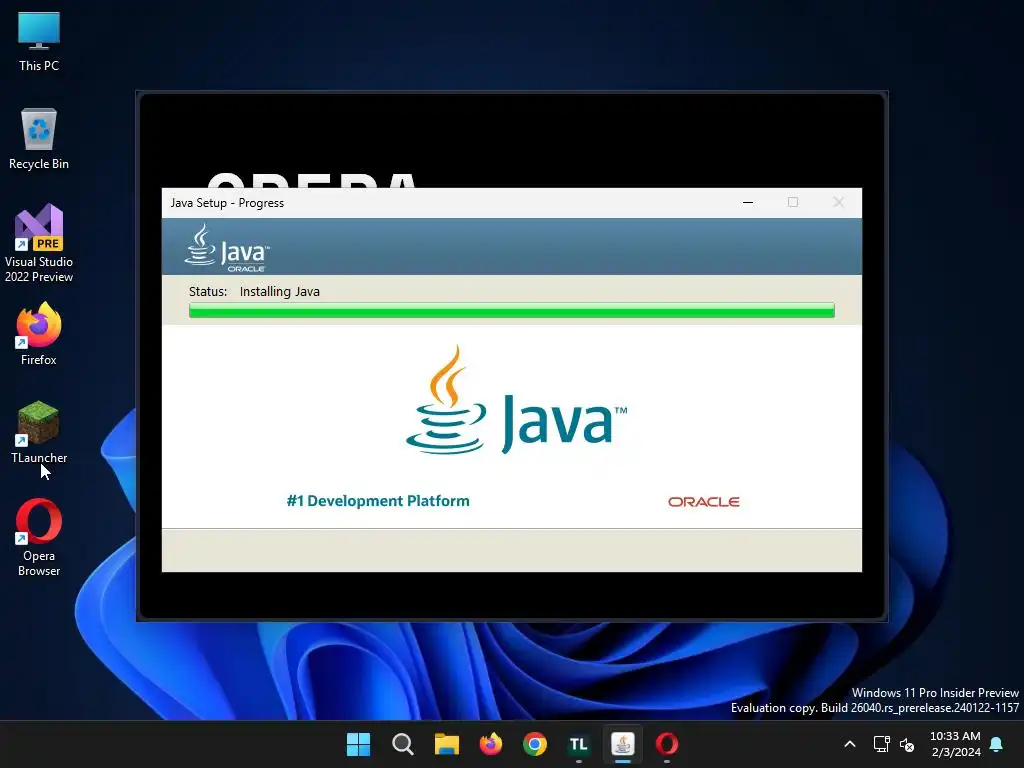Switch to Opera in the taskbar
Image resolution: width=1024 pixels, height=768 pixels.
coord(667,744)
